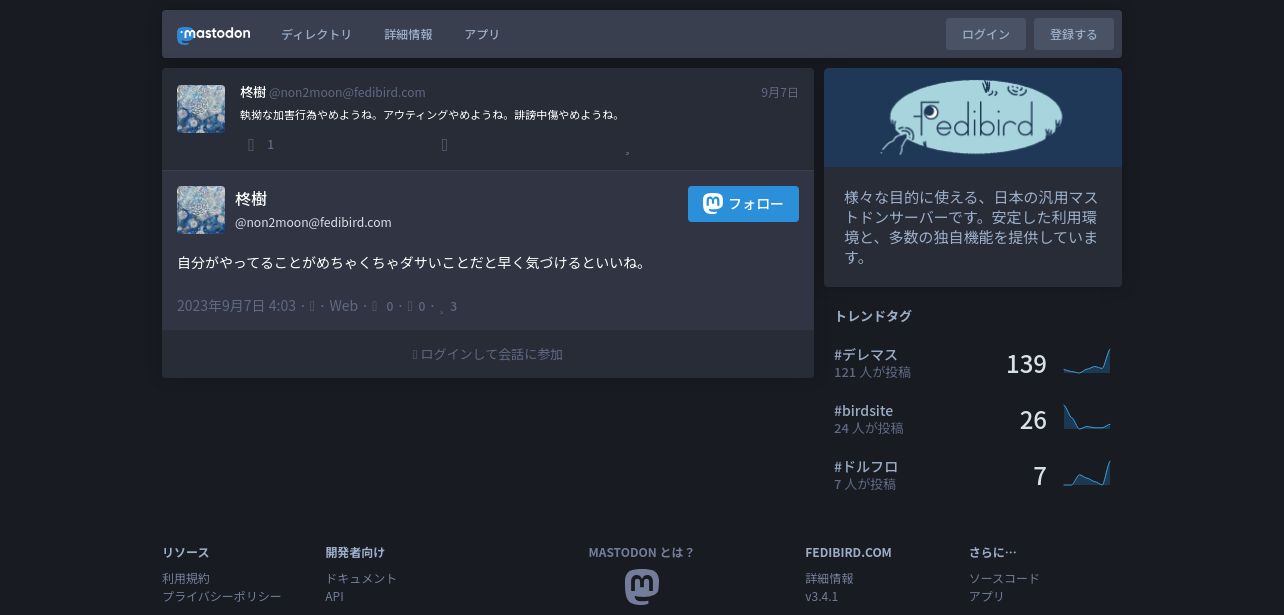Click the server description 様々な目的に使える…

(972, 227)
